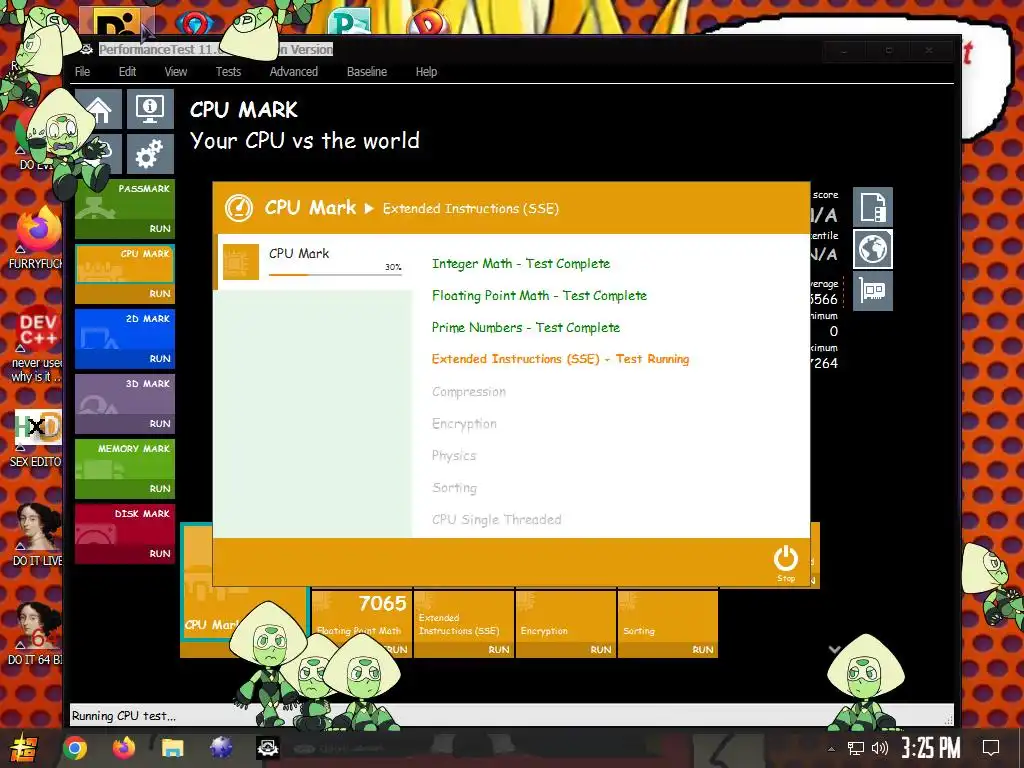Open the Tests menu
The width and height of the screenshot is (1024, 768).
[x=229, y=72]
